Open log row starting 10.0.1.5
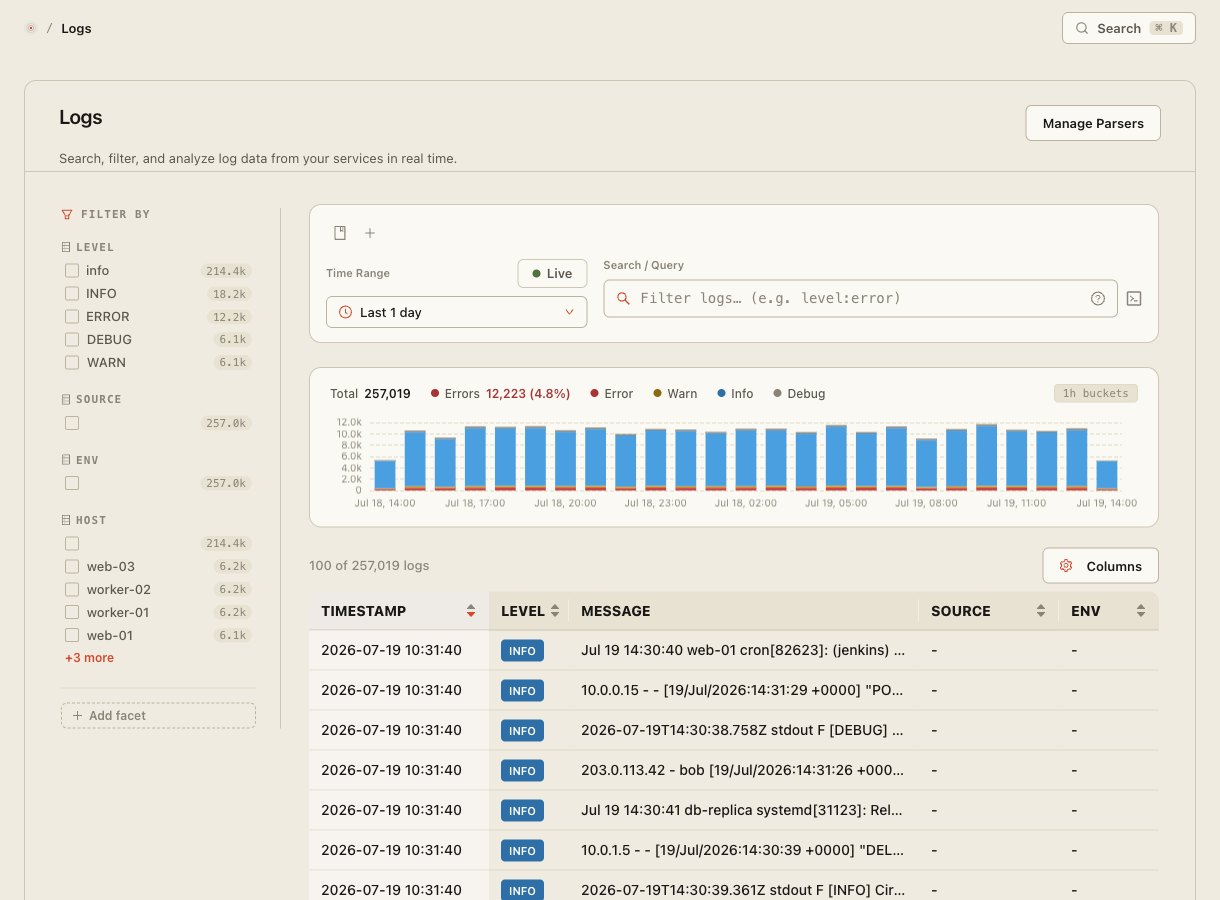 733,850
